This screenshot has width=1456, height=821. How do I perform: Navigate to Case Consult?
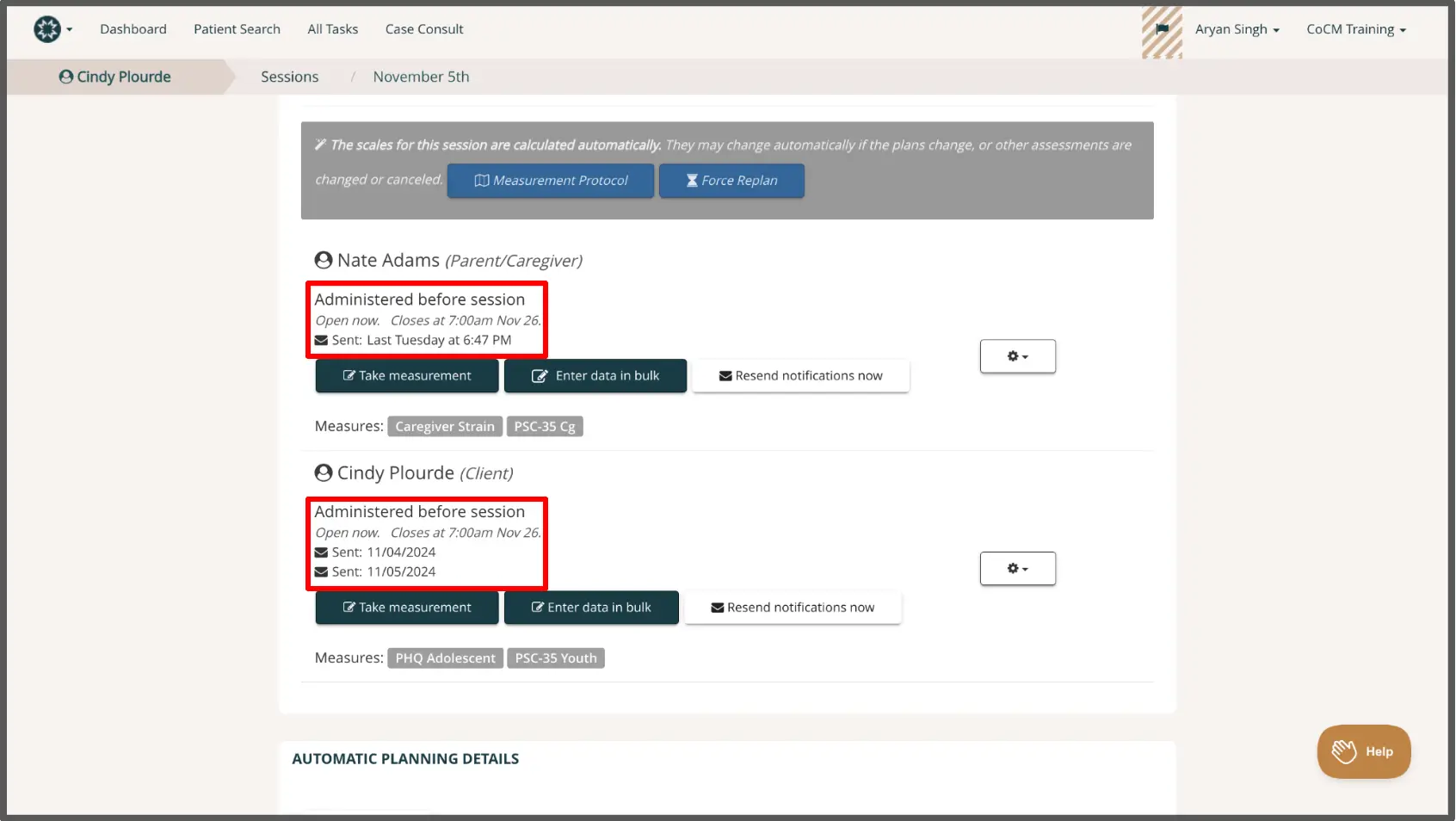point(423,28)
